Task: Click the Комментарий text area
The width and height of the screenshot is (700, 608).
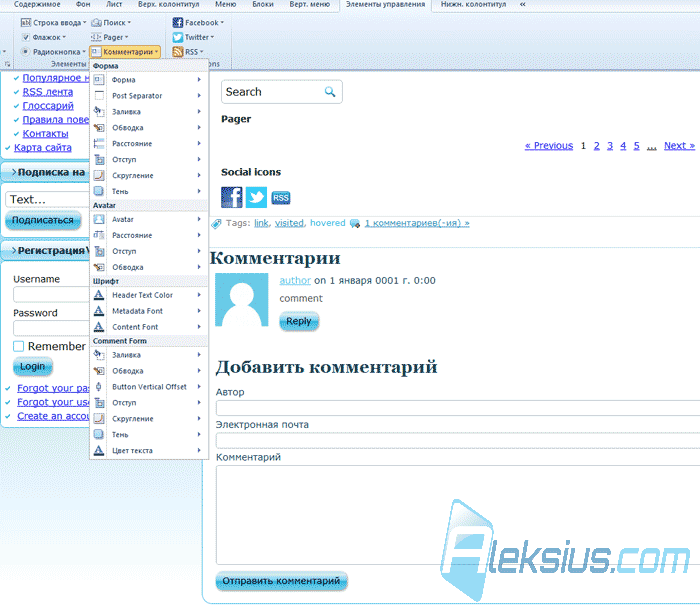Action: pyautogui.click(x=458, y=515)
